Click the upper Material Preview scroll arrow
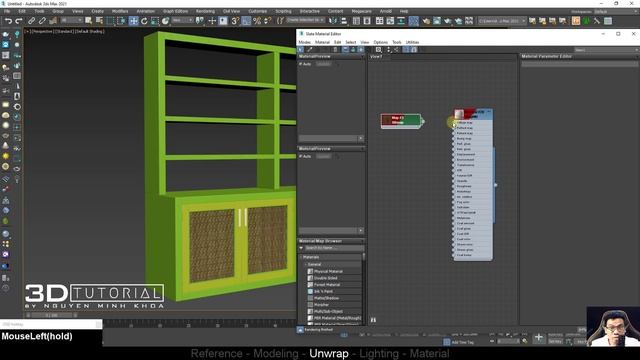Screen dimensions: 640x360 360,138
